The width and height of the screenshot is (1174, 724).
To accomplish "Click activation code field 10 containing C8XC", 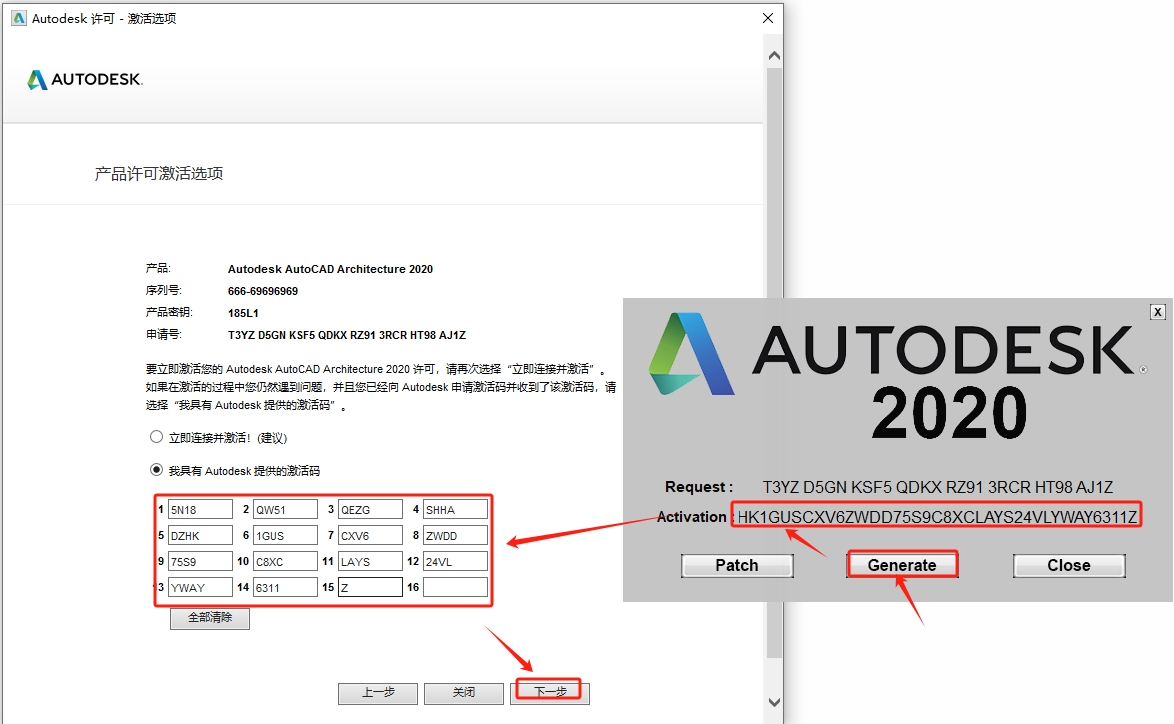I will click(285, 561).
